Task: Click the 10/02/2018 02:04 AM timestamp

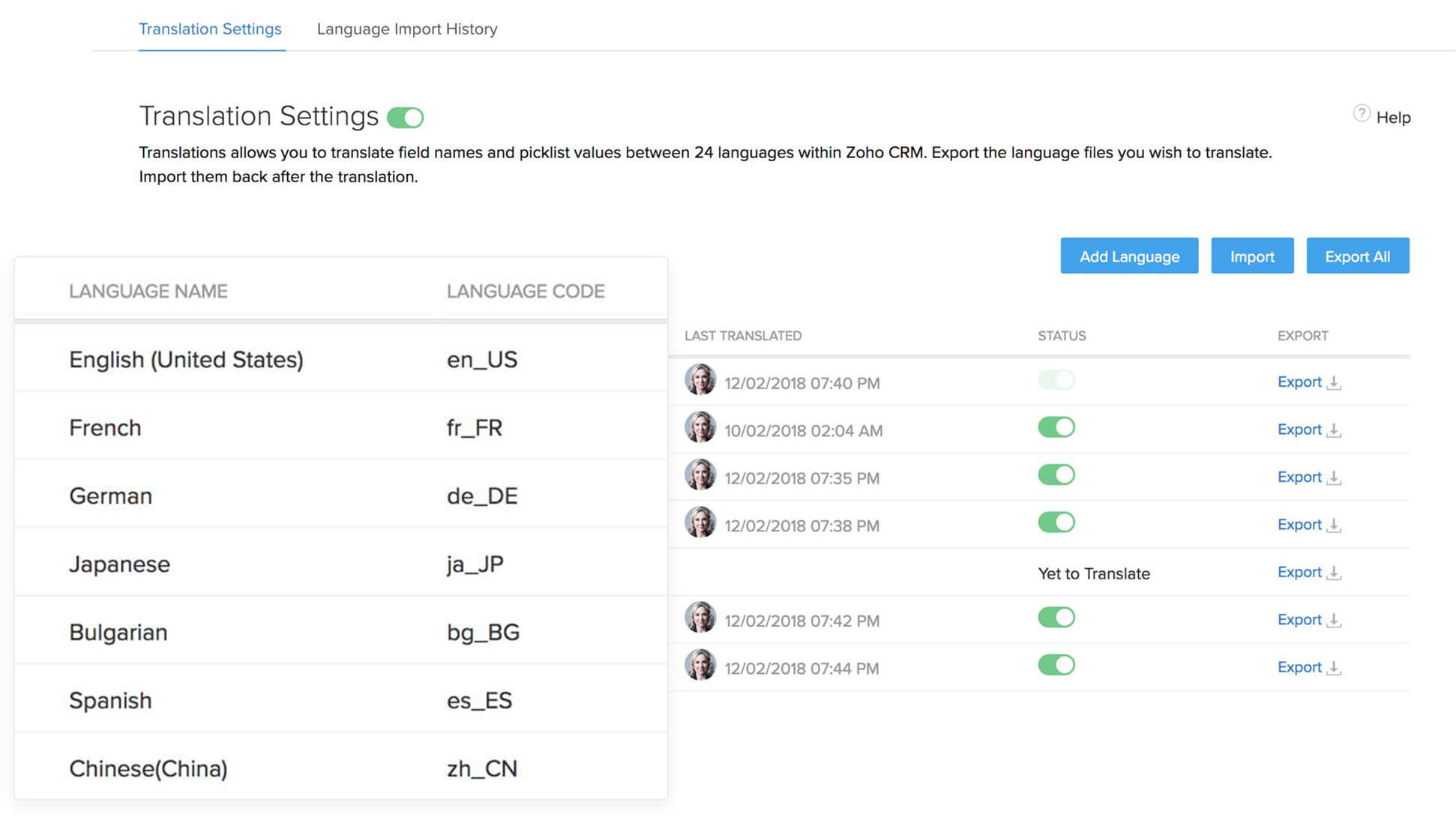Action: 803,431
